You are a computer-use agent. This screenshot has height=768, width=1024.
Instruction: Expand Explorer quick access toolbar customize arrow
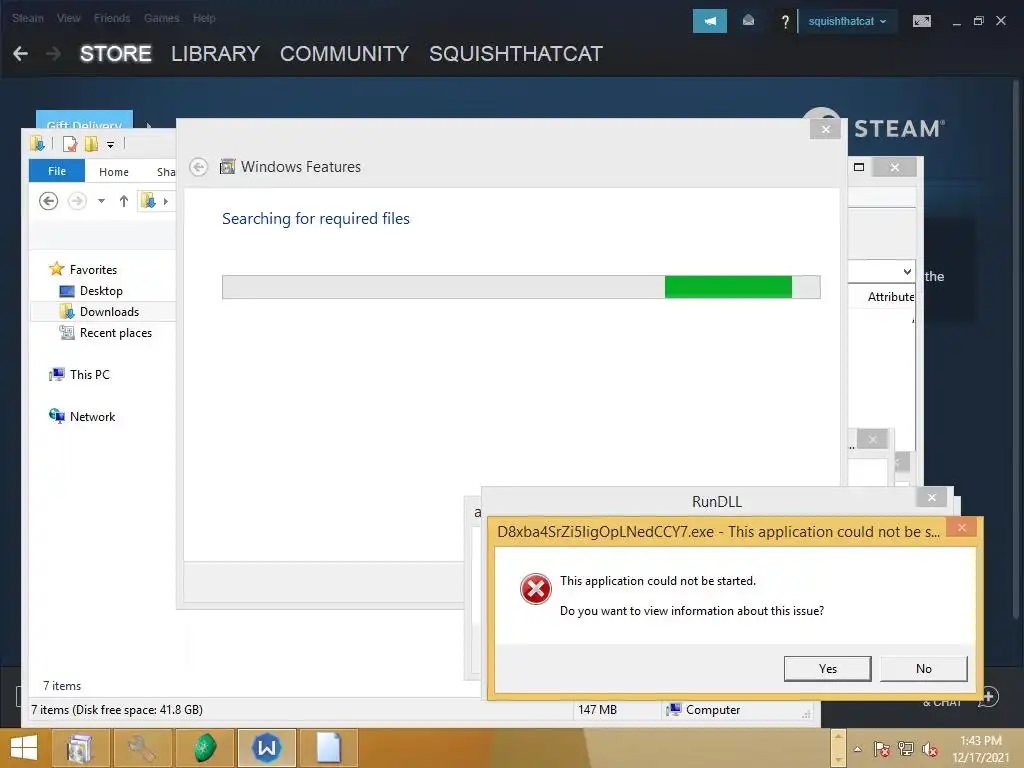pyautogui.click(x=110, y=145)
